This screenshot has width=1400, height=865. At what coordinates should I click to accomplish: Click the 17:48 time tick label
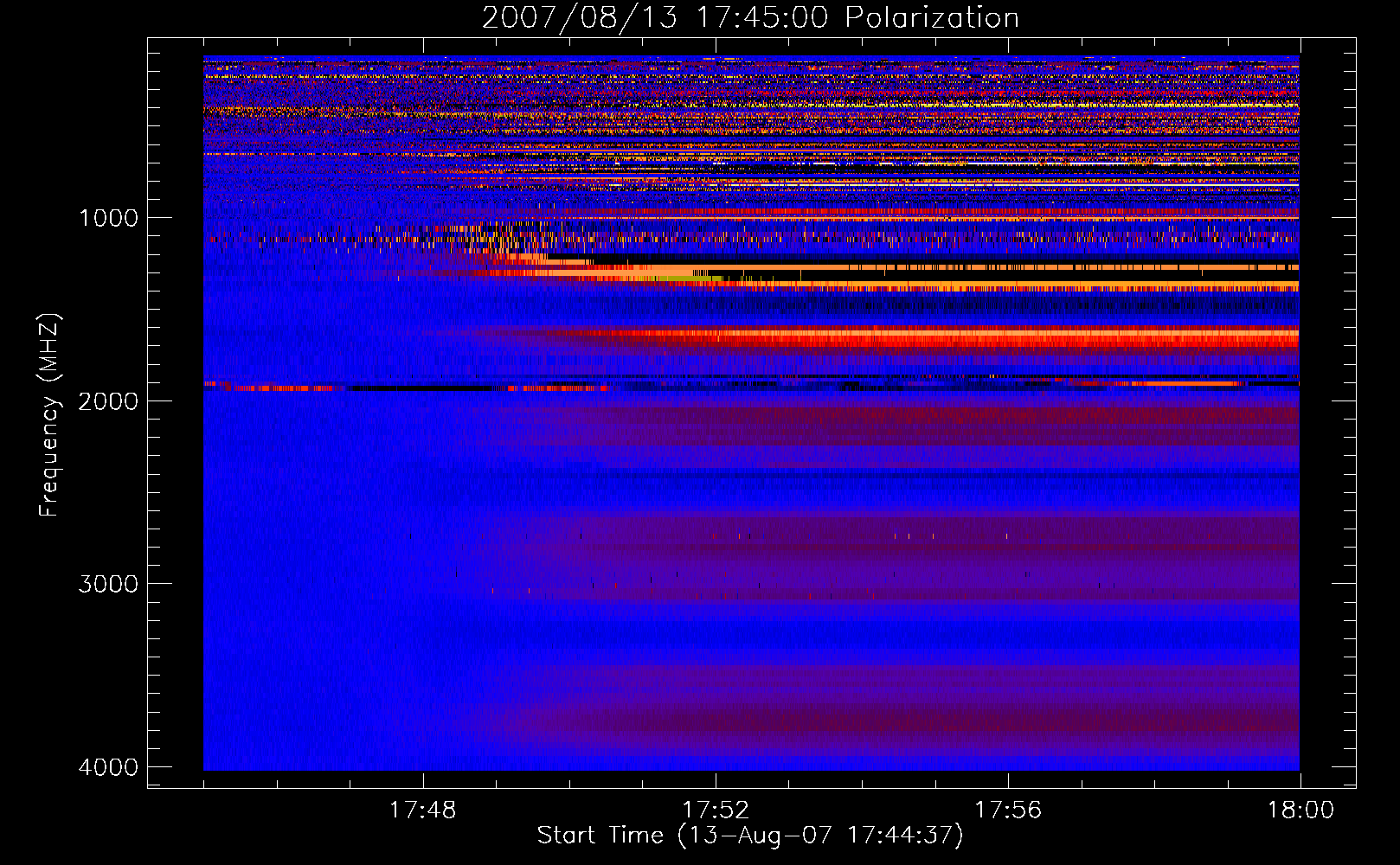(422, 811)
